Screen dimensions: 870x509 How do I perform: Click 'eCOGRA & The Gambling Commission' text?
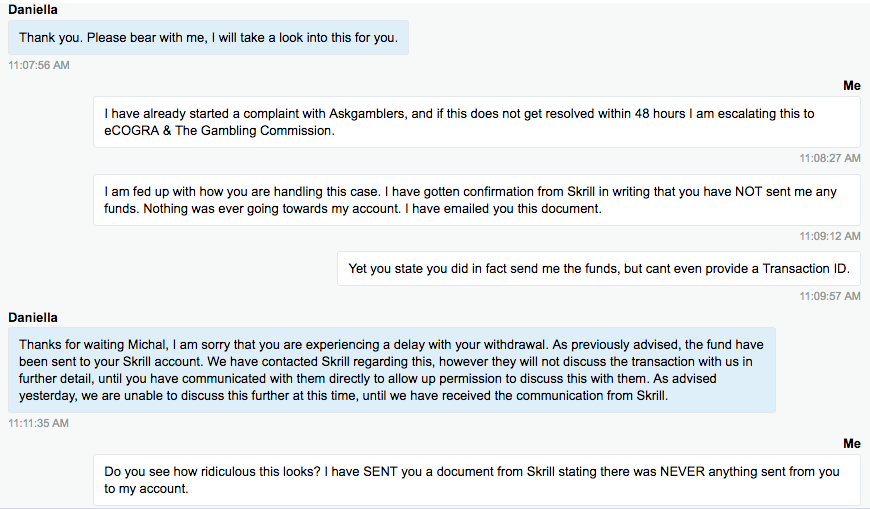click(219, 131)
